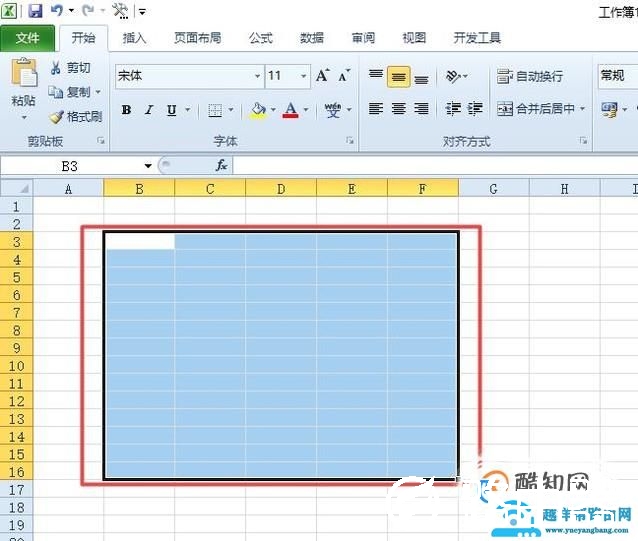This screenshot has width=638, height=541.
Task: Toggle Align Text Left
Action: click(x=376, y=109)
